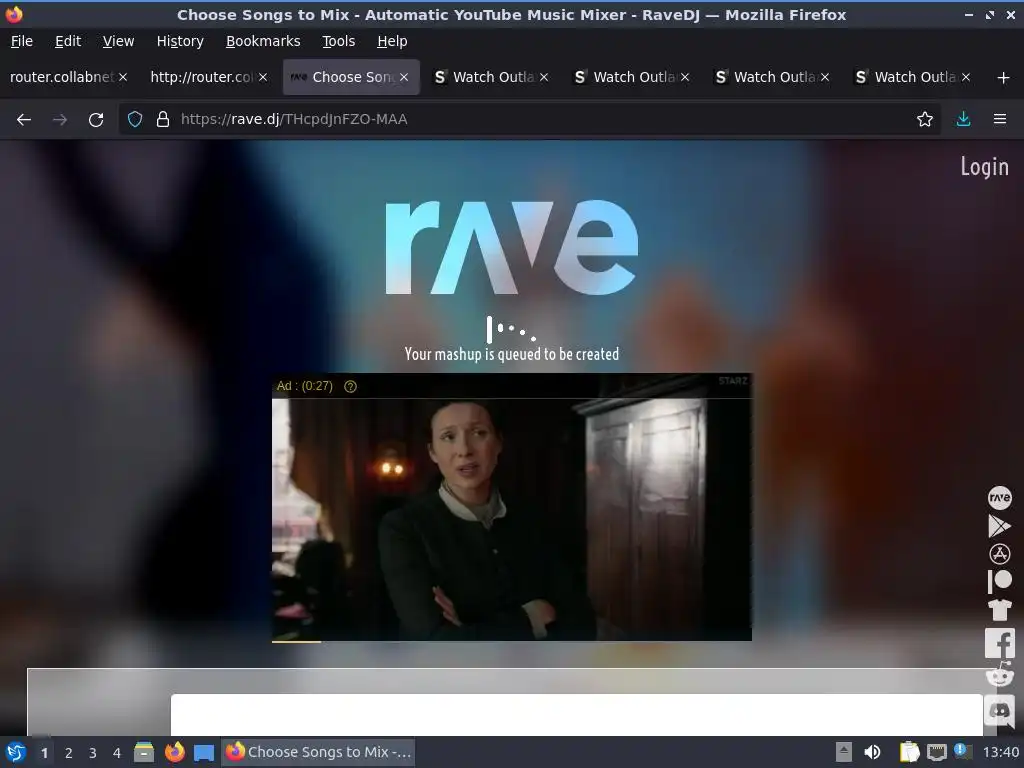Open the View menu
Screen dimensions: 1024x768
[118, 41]
